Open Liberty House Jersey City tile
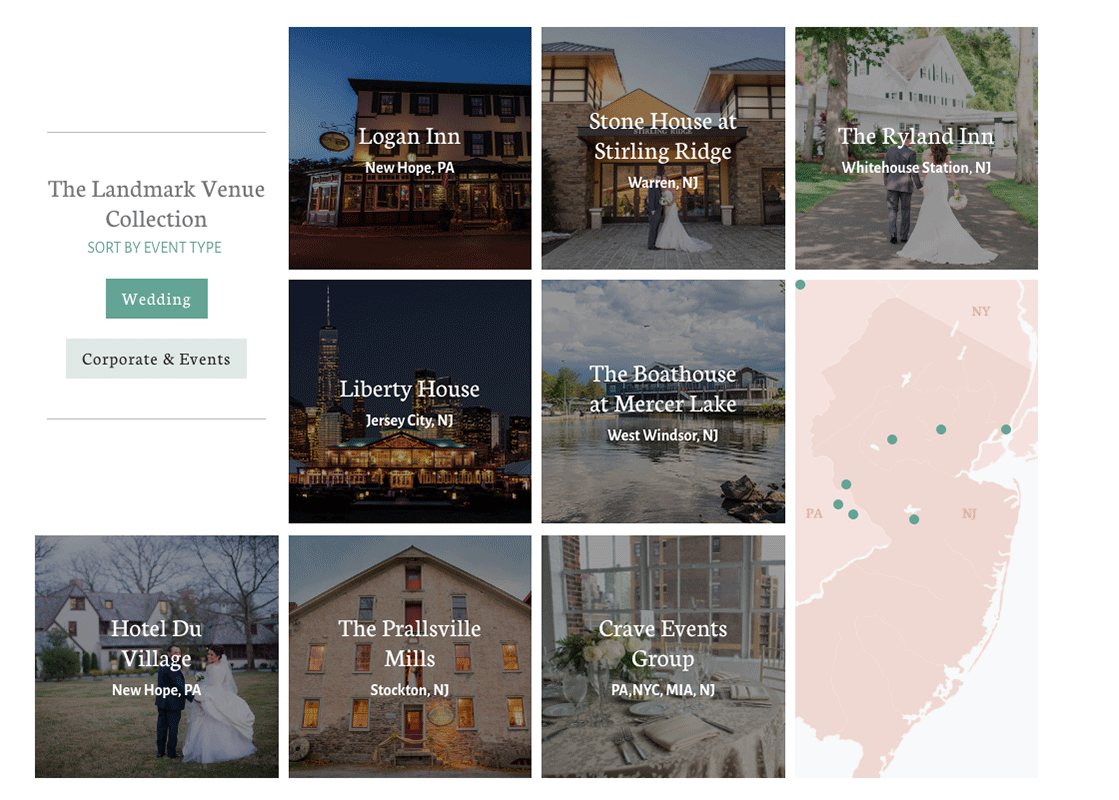The height and width of the screenshot is (800, 1119). coord(410,401)
